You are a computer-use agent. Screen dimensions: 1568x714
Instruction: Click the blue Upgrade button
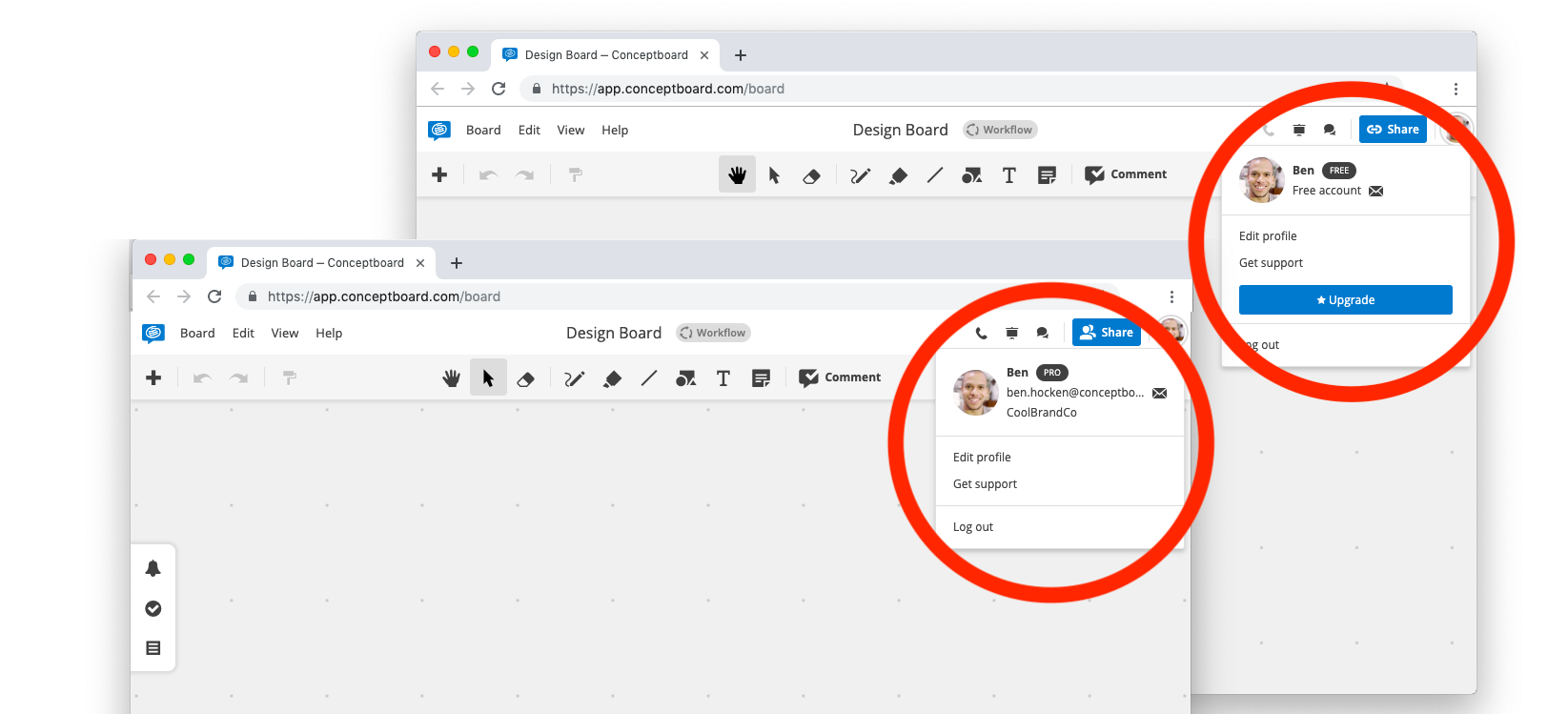1345,299
